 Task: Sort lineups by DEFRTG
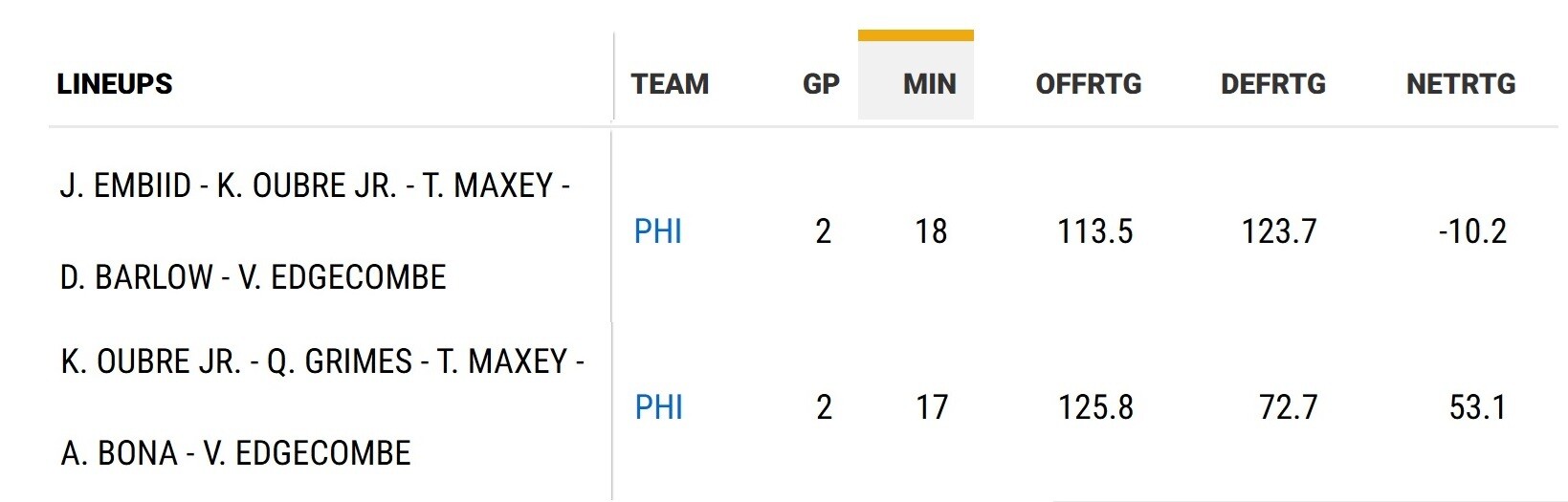pos(1273,84)
